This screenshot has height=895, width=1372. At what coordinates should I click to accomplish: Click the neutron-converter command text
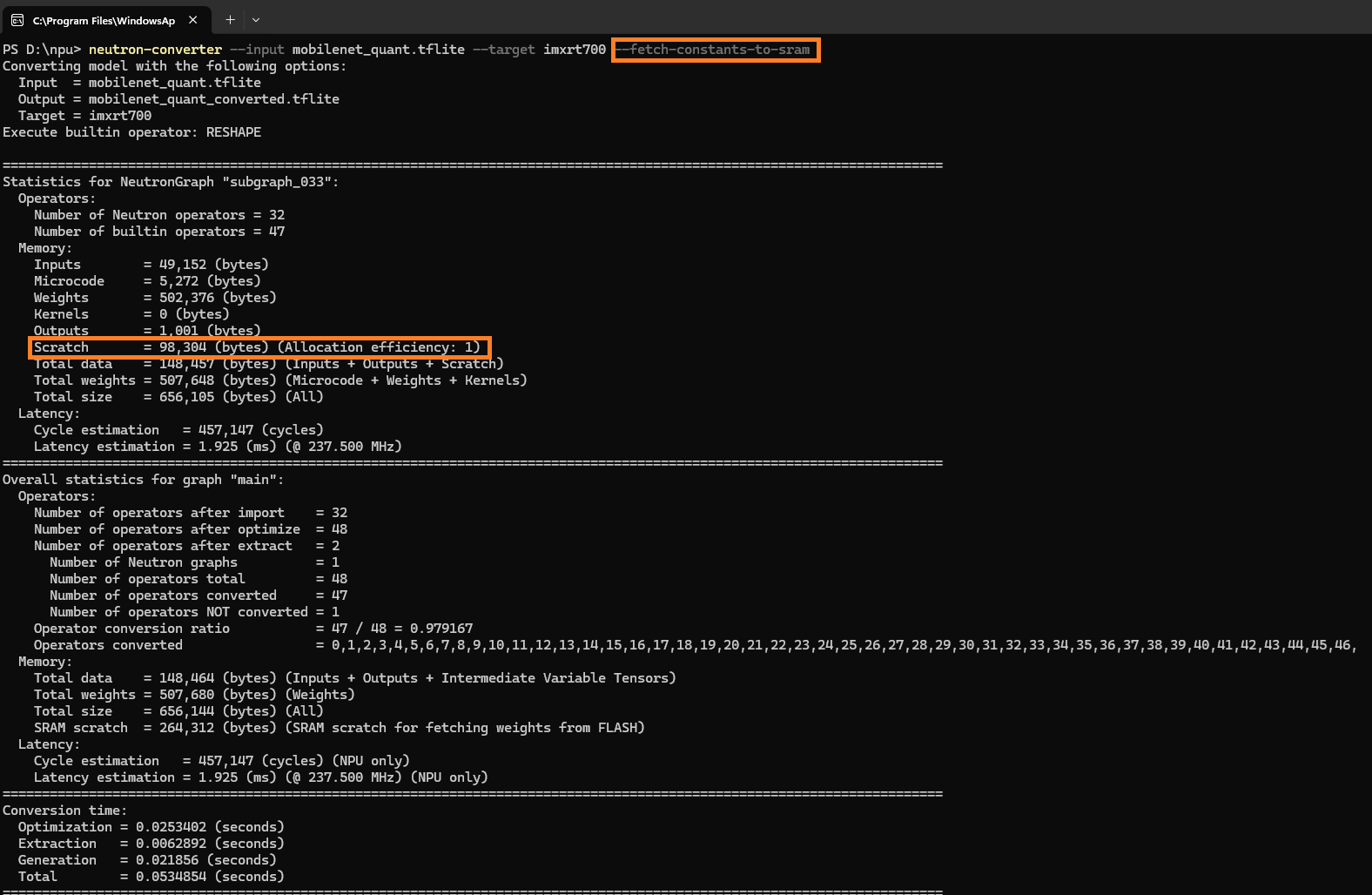(155, 50)
